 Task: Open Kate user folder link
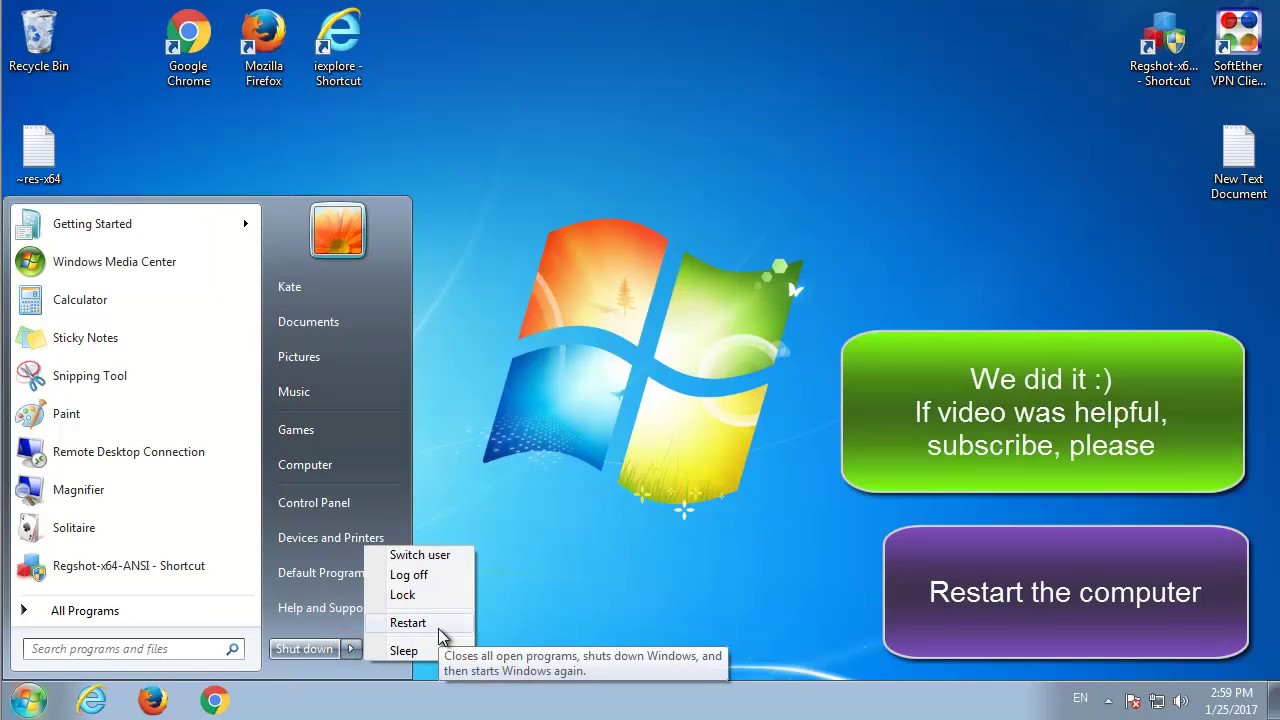point(289,287)
